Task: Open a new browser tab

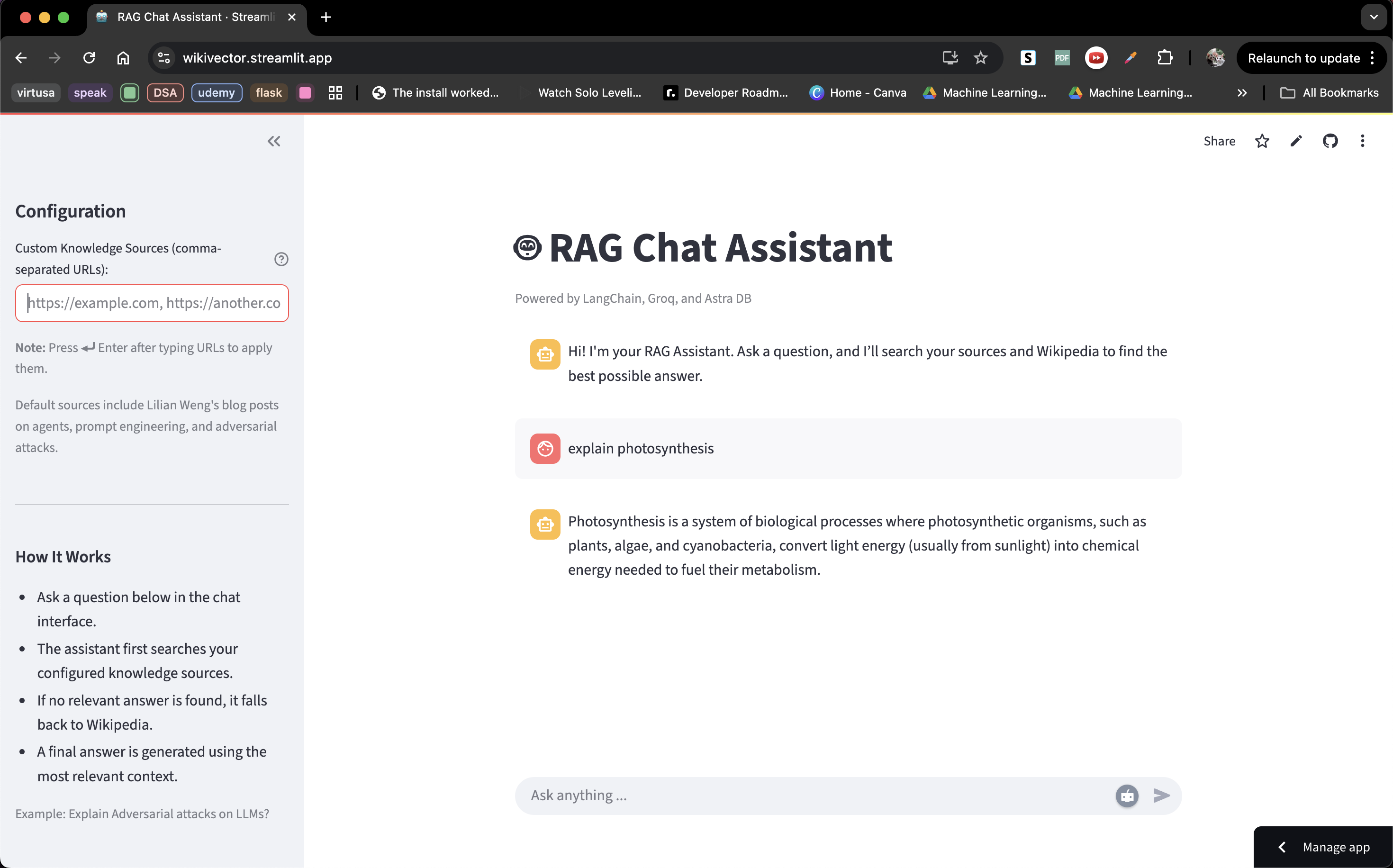Action: click(x=326, y=17)
